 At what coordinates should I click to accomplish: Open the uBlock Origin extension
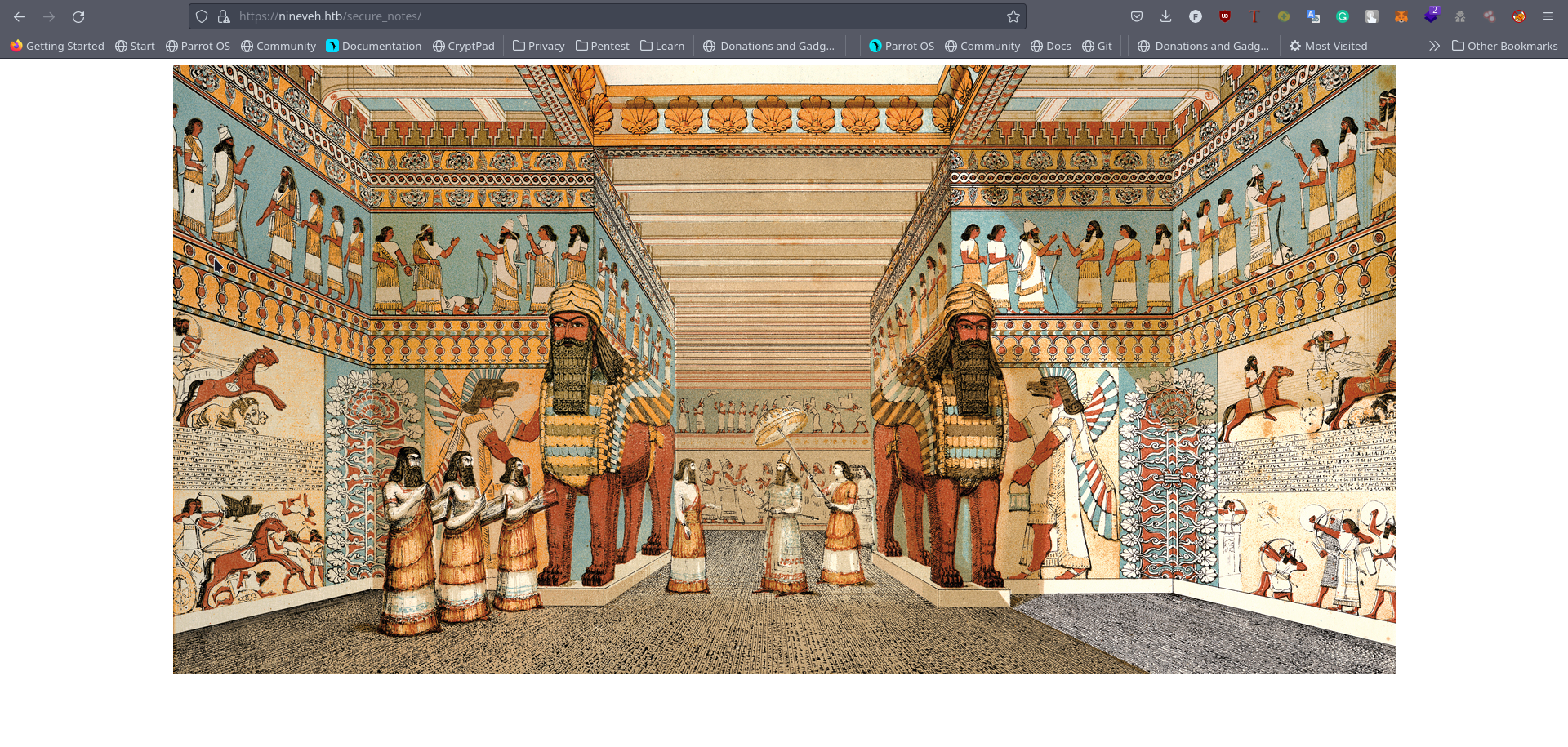(x=1225, y=16)
